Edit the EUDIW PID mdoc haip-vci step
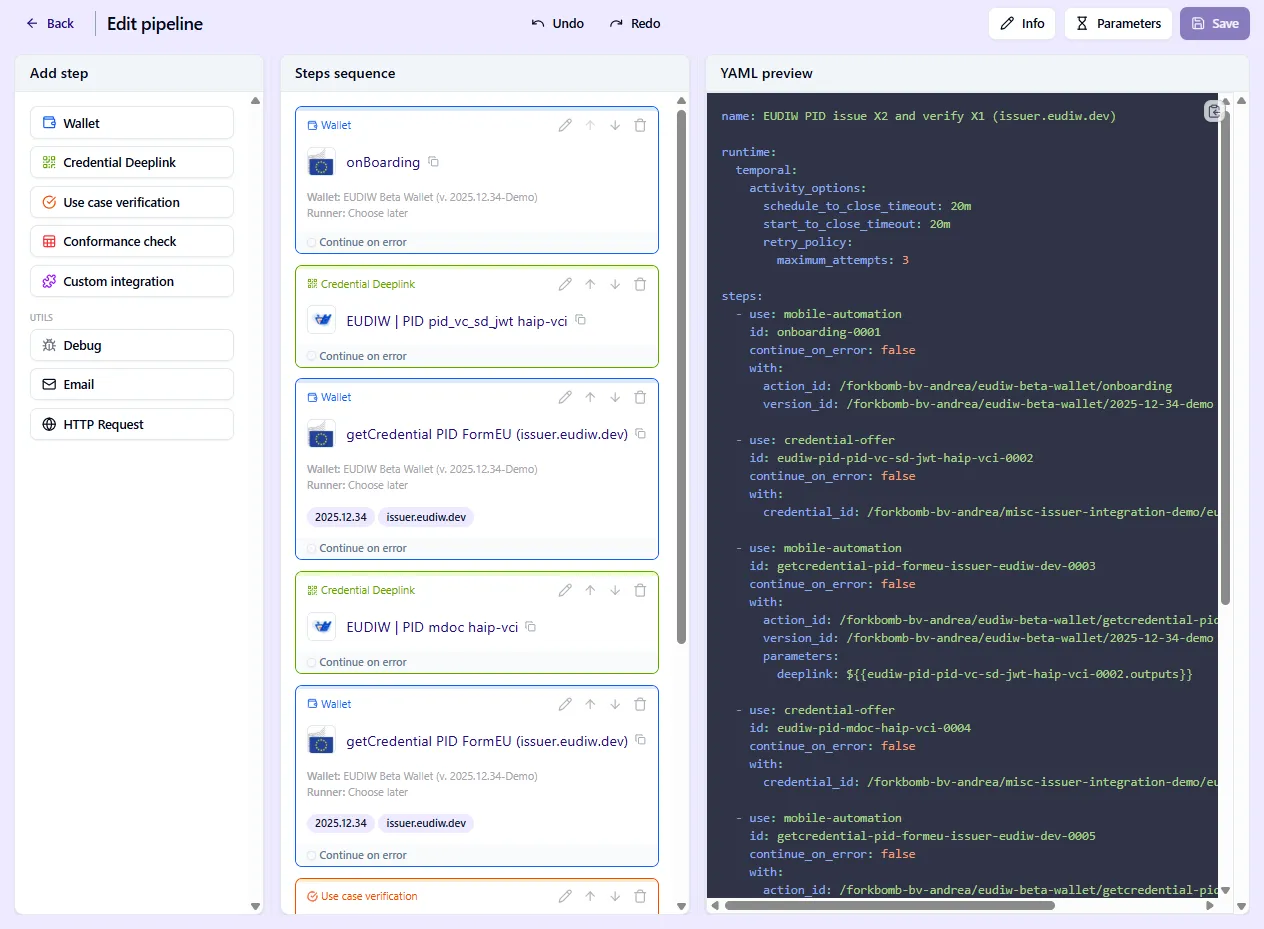The width and height of the screenshot is (1264, 929). [x=565, y=590]
